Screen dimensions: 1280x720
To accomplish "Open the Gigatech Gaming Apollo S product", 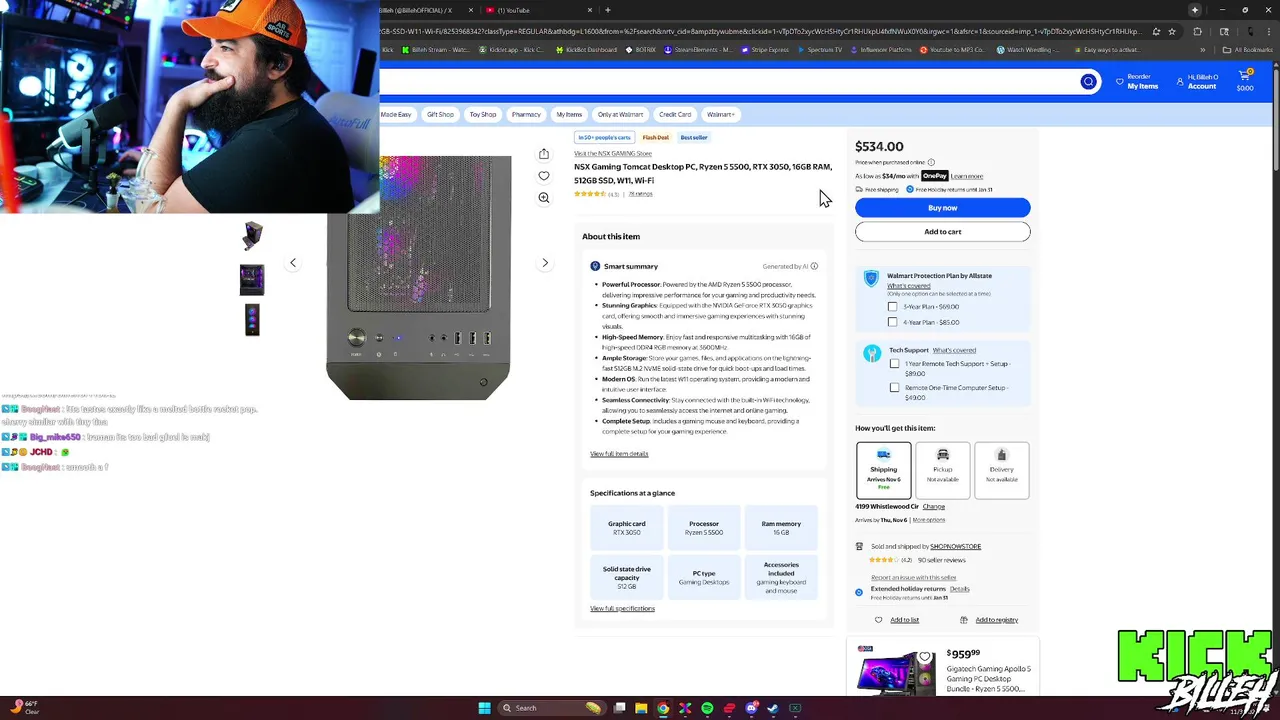I will coord(989,679).
